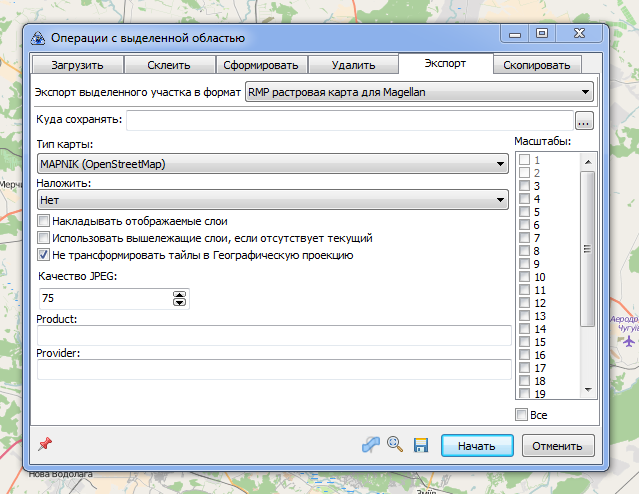639x494 pixels.
Task: Check the 'Все' scales checkbox
Action: (522, 414)
